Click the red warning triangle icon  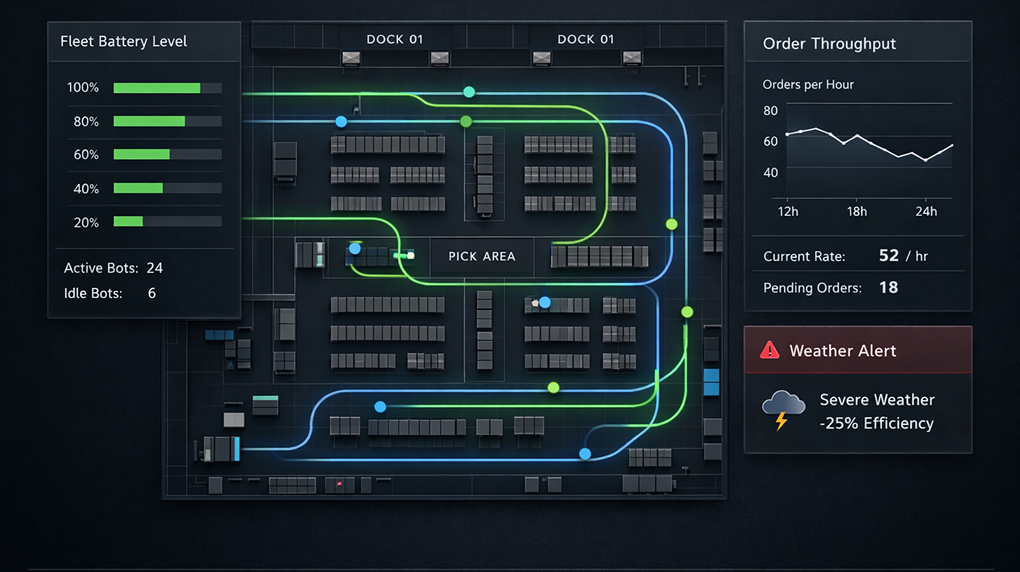(769, 350)
